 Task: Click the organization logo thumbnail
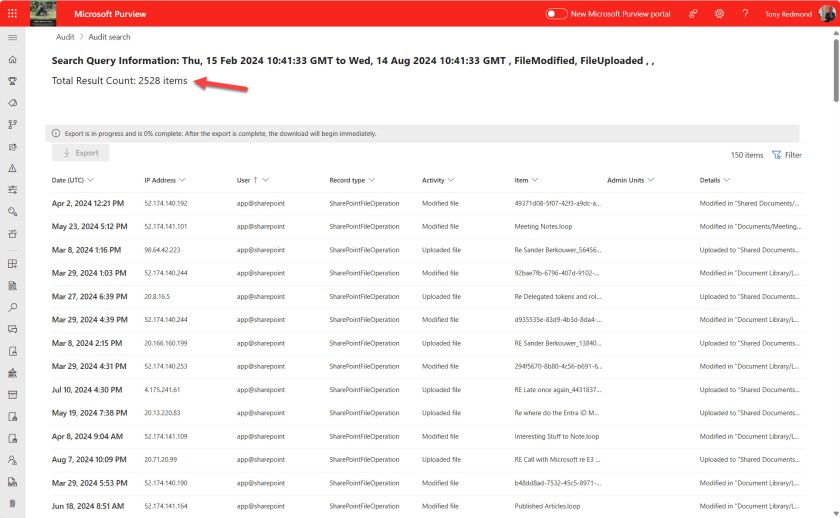(43, 13)
